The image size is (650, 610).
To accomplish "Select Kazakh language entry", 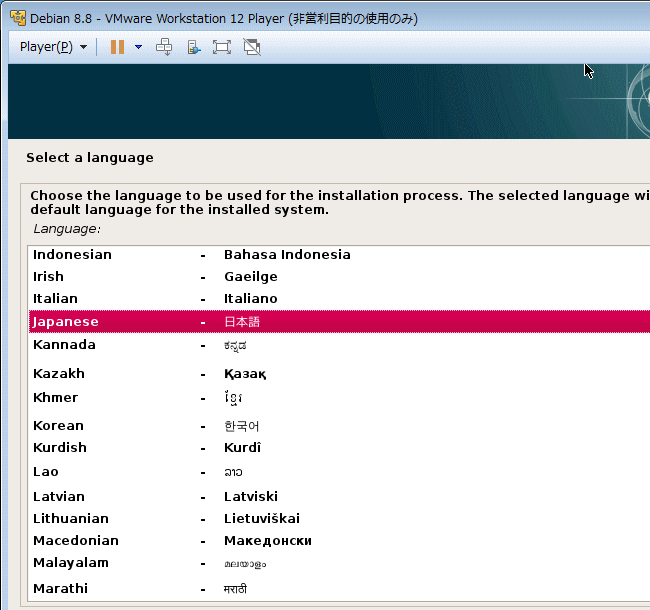I will click(x=339, y=373).
